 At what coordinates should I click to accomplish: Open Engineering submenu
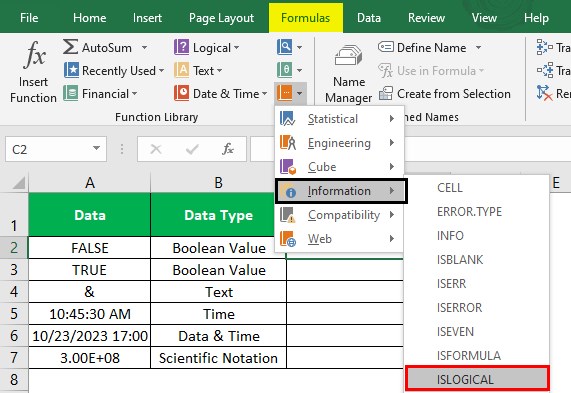tap(339, 143)
